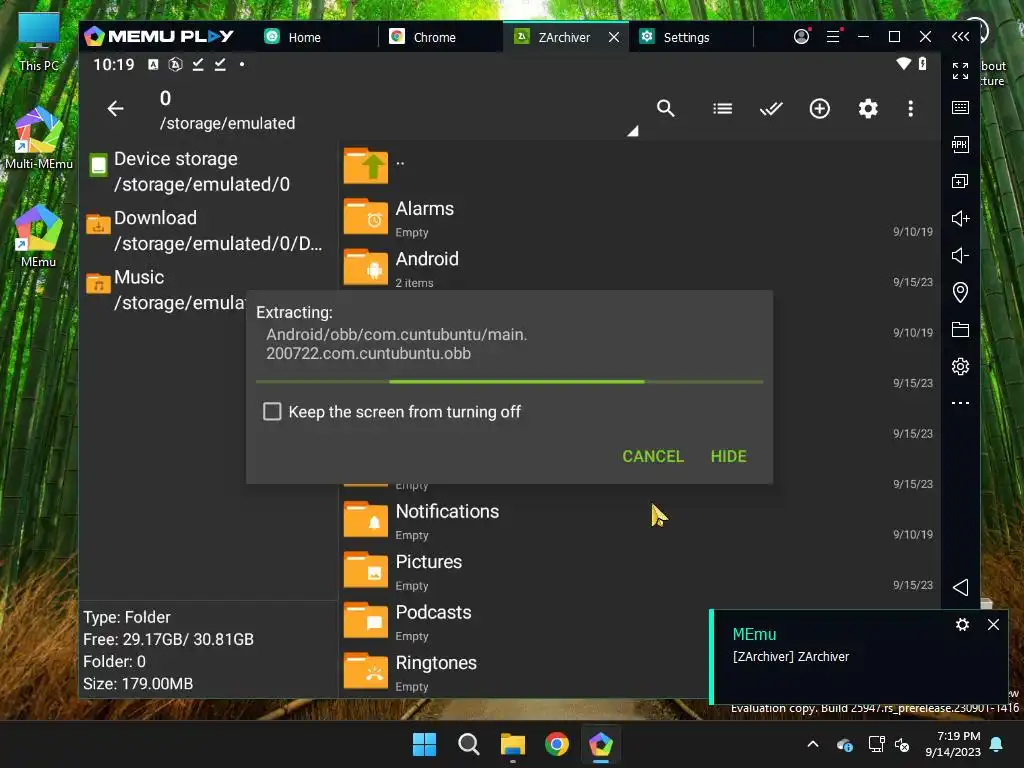Open ZArchiver three-dot overflow menu
The height and width of the screenshot is (768, 1024).
click(910, 108)
